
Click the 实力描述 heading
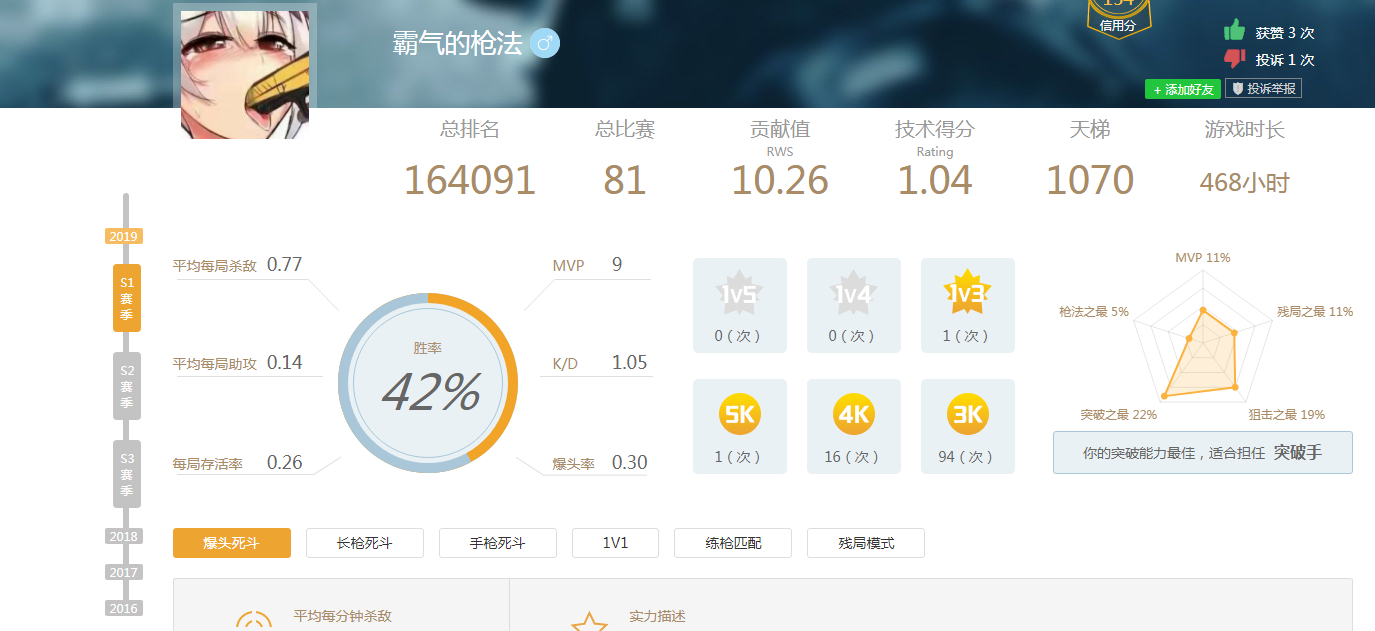tap(657, 617)
